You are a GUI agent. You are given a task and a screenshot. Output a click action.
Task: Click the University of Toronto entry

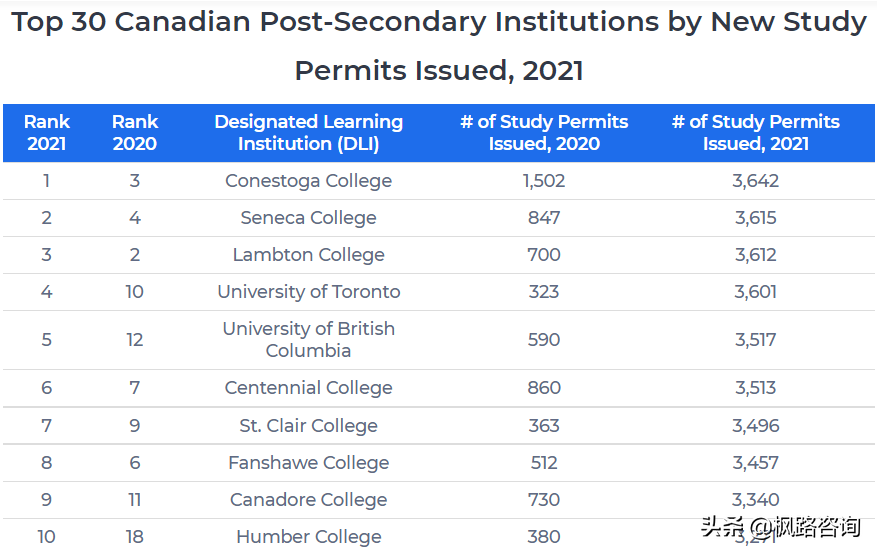[x=308, y=292]
